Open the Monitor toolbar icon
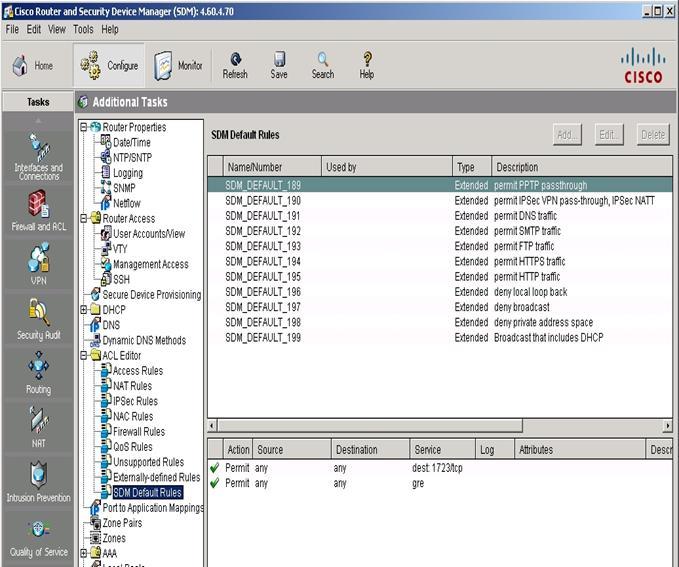This screenshot has width=679, height=567. pyautogui.click(x=164, y=65)
